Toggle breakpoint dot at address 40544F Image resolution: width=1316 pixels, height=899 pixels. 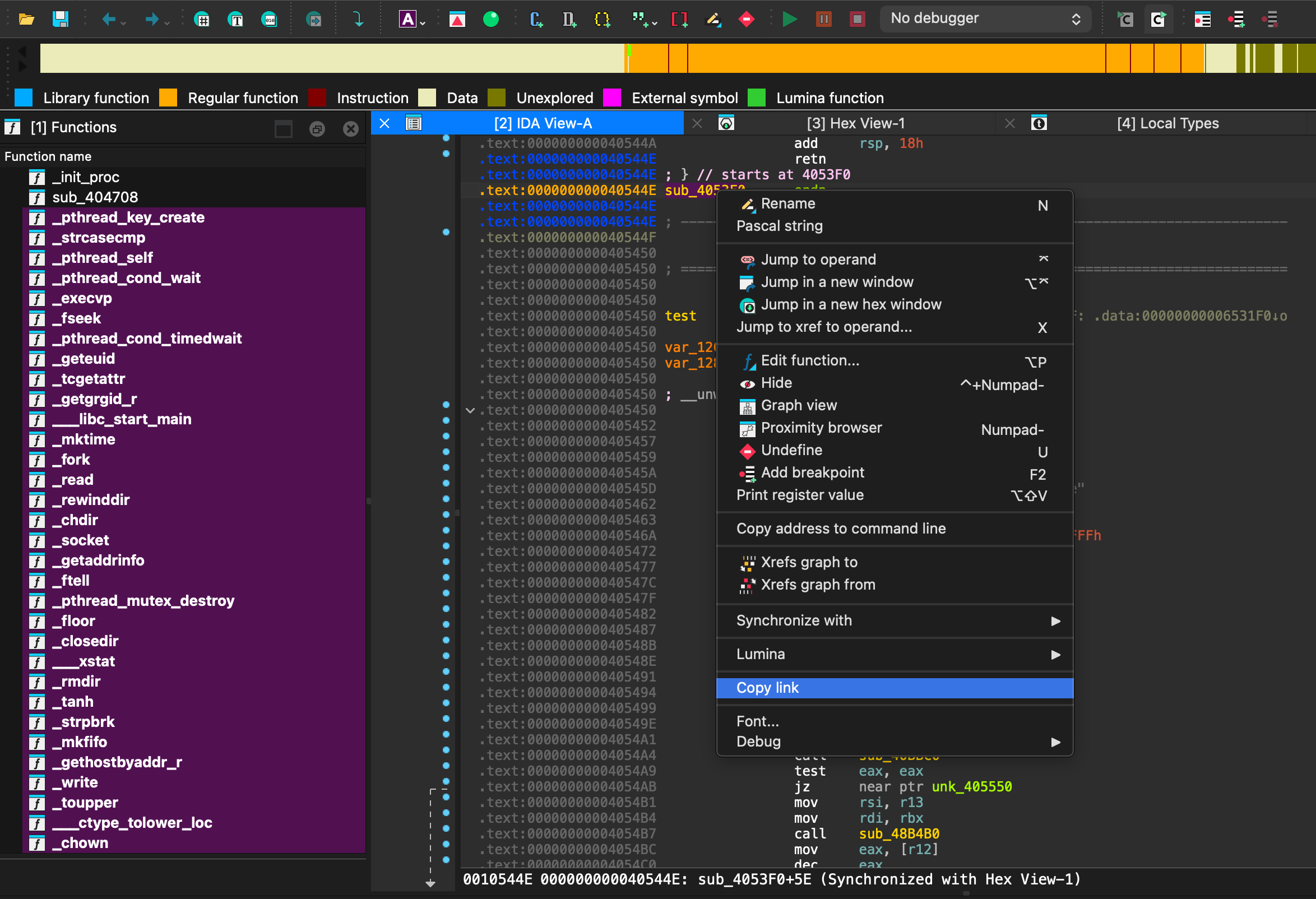446,232
